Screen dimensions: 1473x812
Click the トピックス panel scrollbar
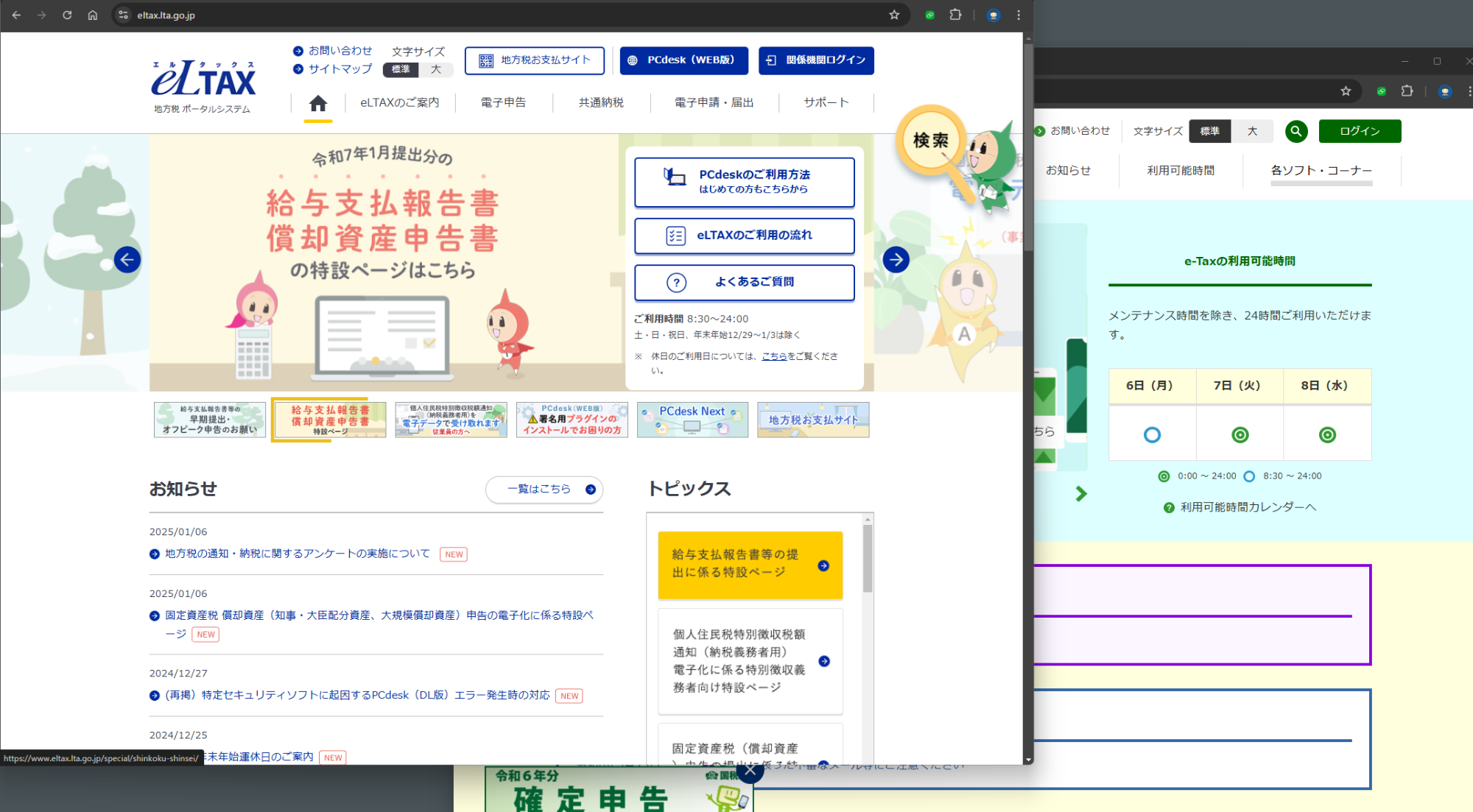coord(868,559)
